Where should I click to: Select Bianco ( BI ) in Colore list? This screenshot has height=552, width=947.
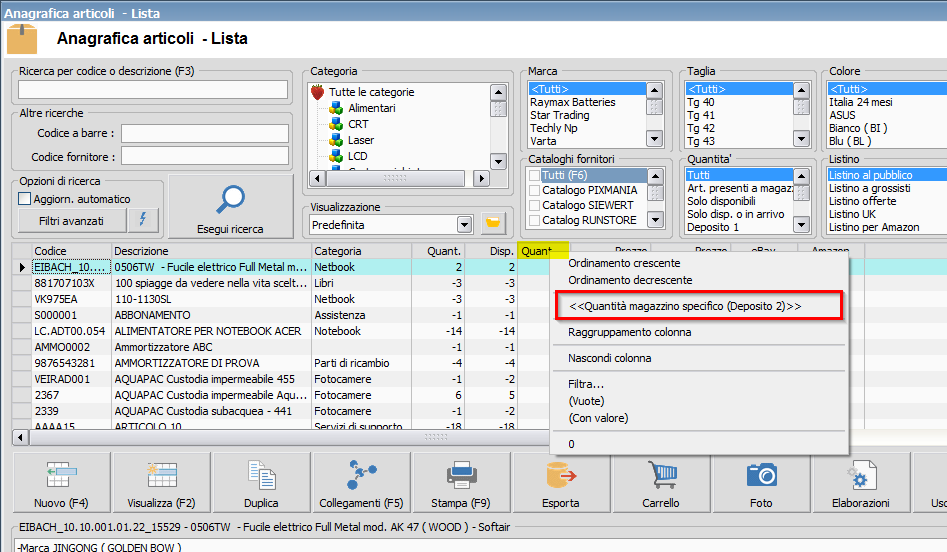[x=887, y=128]
